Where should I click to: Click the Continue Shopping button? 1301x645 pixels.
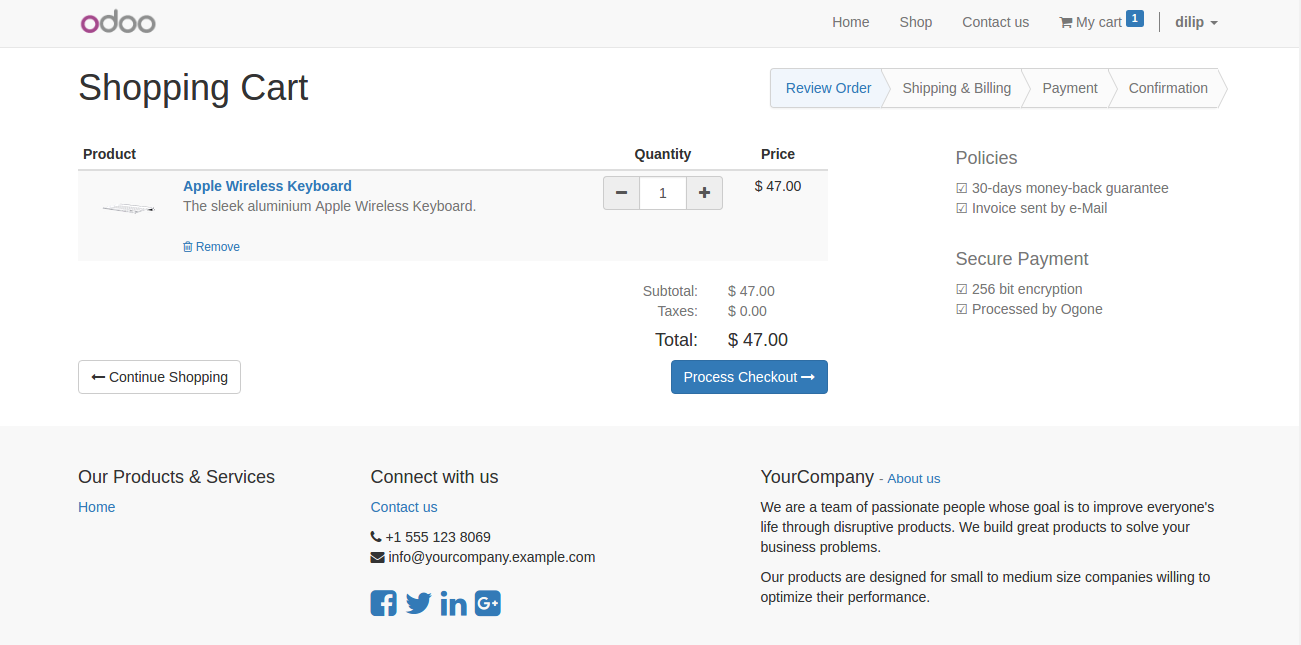pos(159,377)
